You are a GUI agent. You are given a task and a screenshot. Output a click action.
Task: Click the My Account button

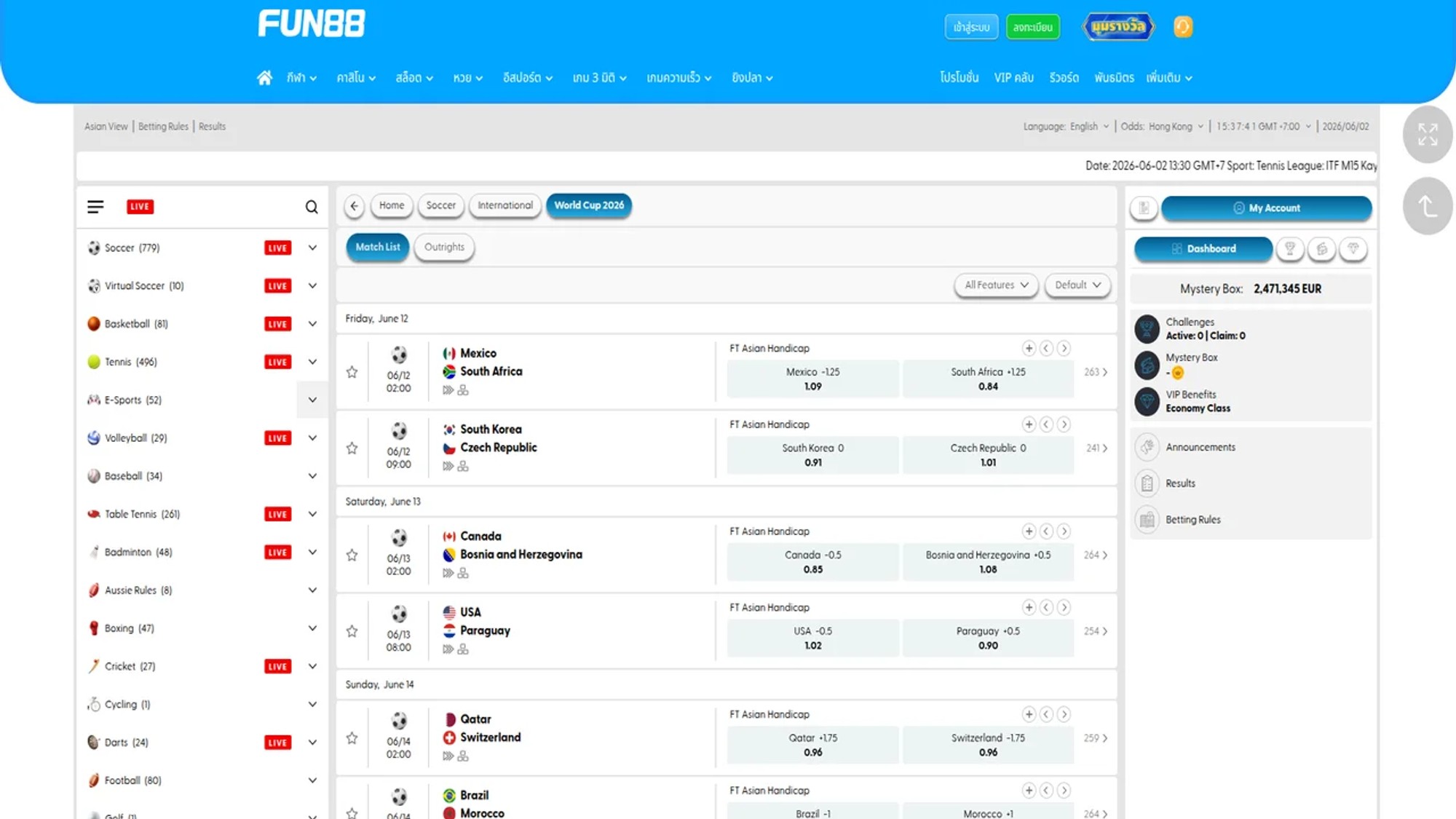click(x=1267, y=208)
